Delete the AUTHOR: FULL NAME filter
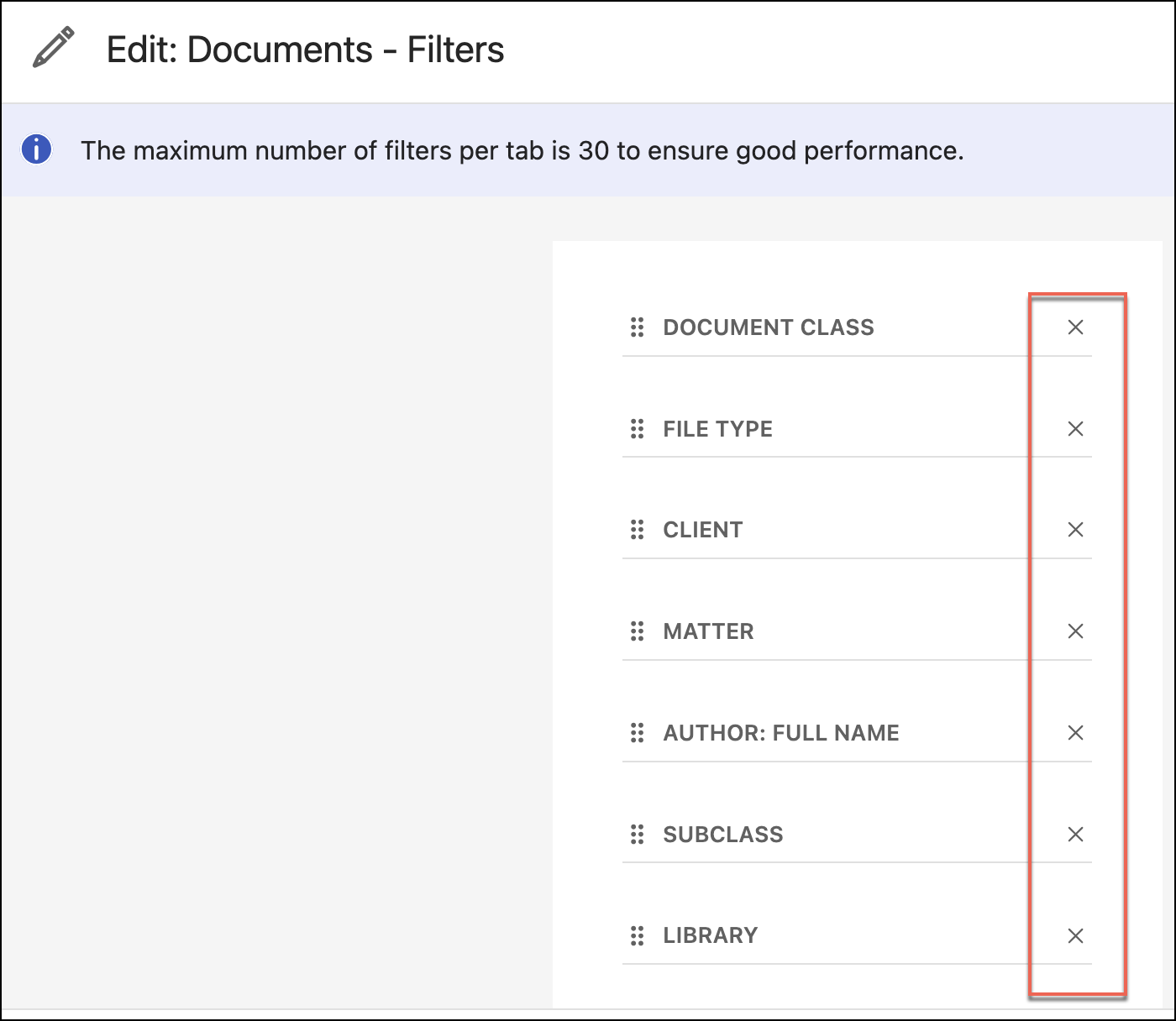This screenshot has height=1021, width=1176. (x=1075, y=733)
